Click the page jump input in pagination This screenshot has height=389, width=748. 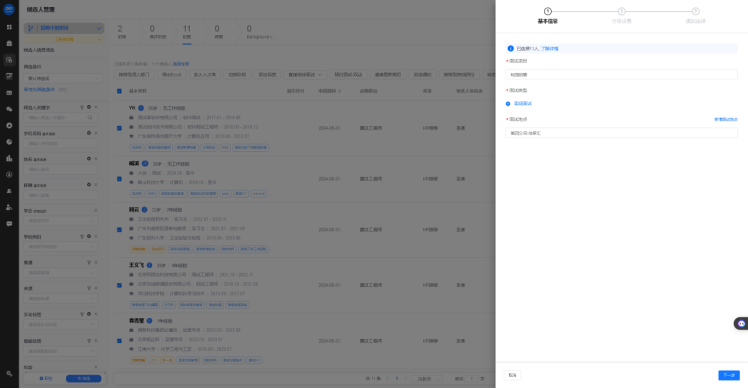point(471,378)
